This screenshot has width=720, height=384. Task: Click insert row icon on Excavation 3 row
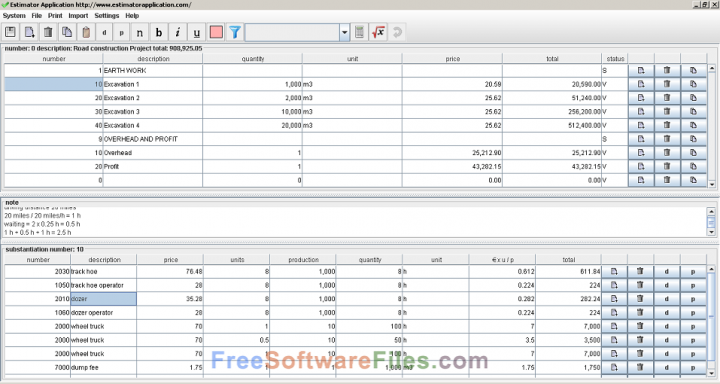pos(641,112)
